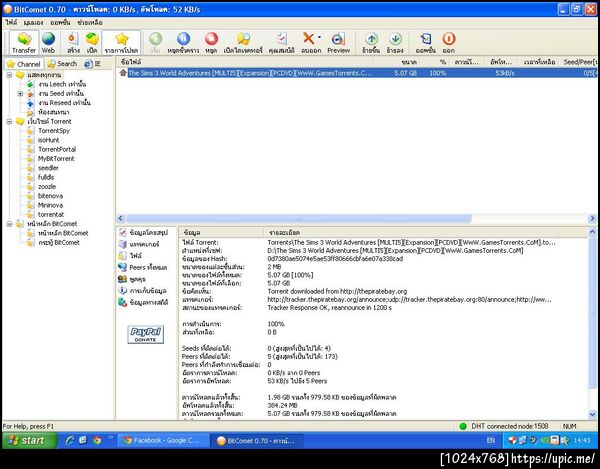This screenshot has height=469, width=600.
Task: Click the DHT connected node status indicator
Action: 505,426
